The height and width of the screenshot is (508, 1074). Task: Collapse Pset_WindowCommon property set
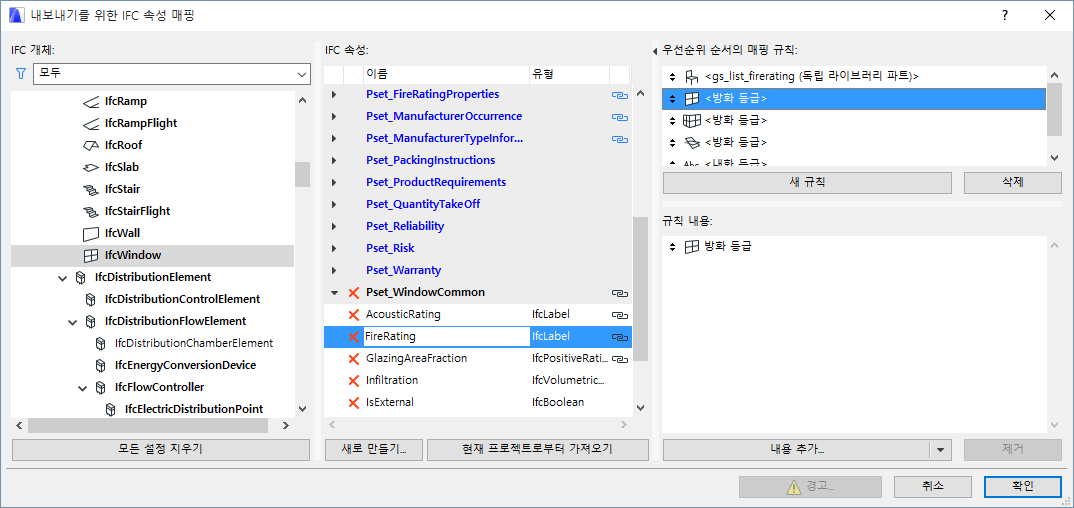tap(334, 292)
